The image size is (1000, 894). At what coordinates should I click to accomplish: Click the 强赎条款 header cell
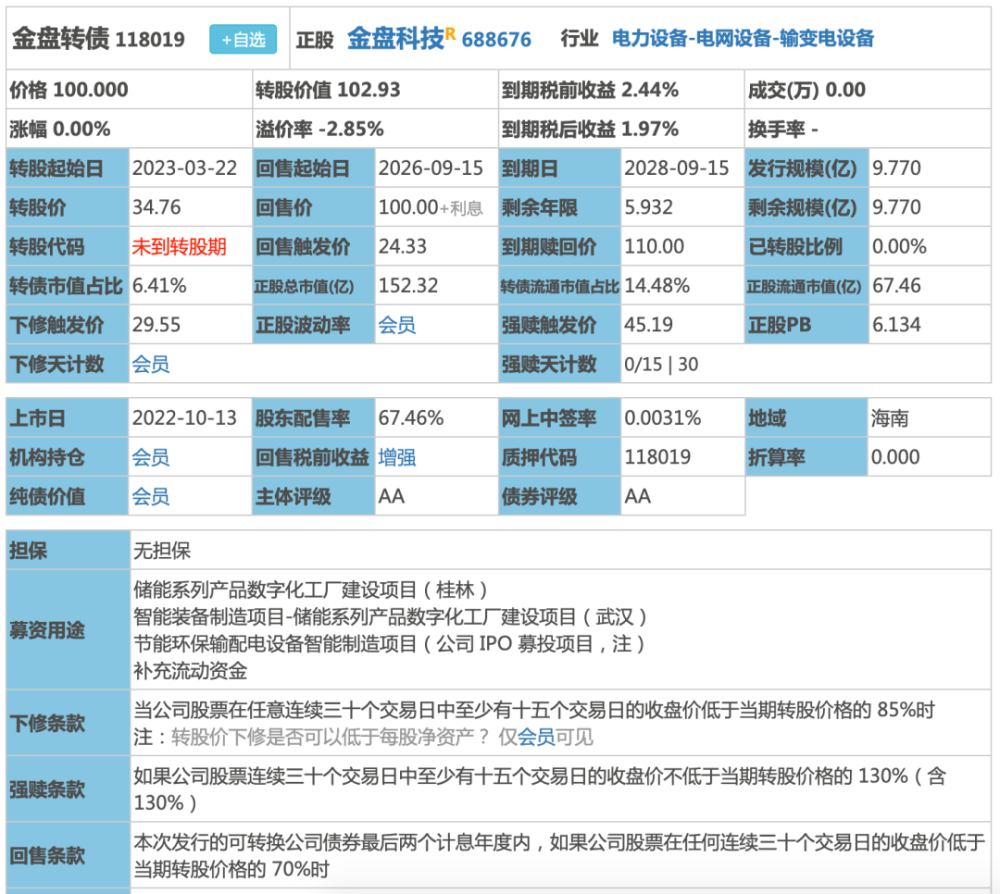click(x=68, y=789)
